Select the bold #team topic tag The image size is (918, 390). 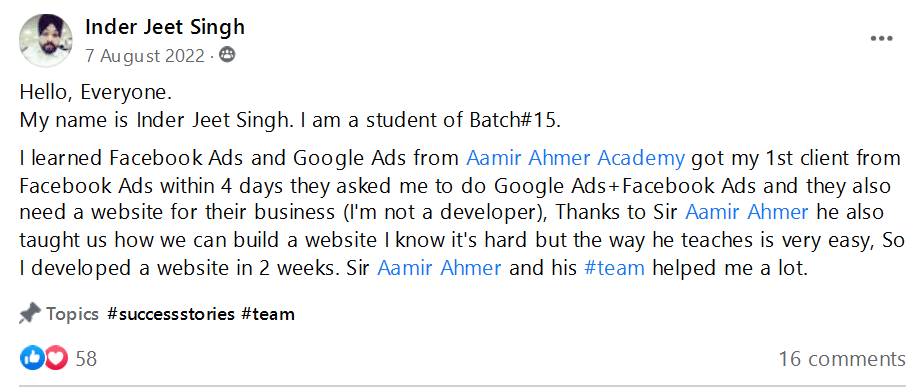(268, 314)
